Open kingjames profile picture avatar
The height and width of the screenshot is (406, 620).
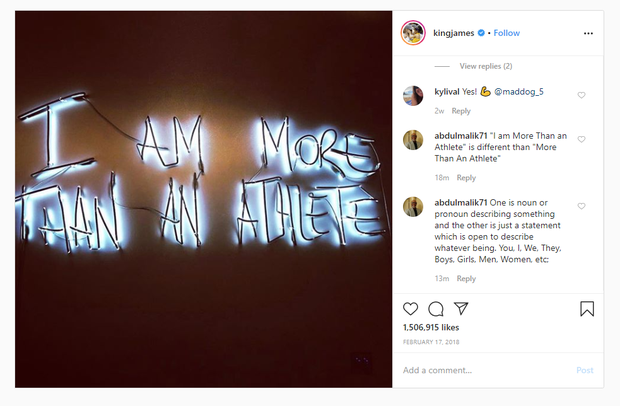click(414, 33)
